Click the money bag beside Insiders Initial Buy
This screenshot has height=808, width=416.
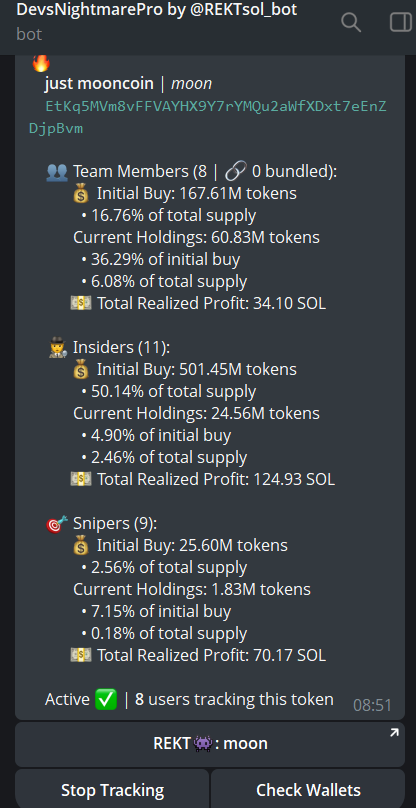point(81,370)
